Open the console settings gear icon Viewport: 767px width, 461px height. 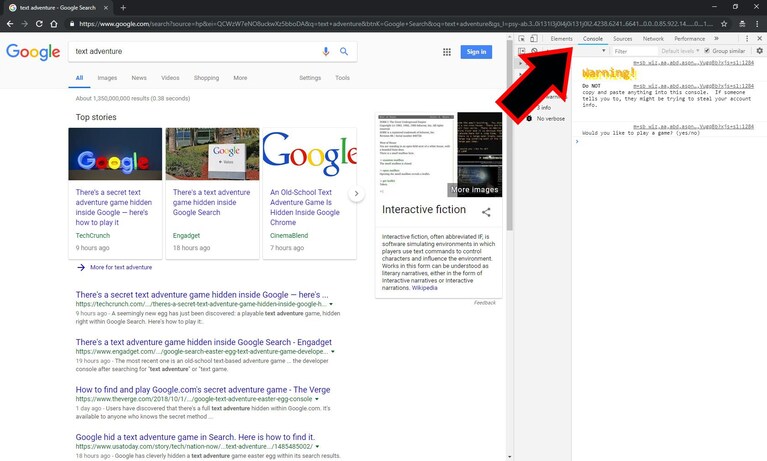759,50
